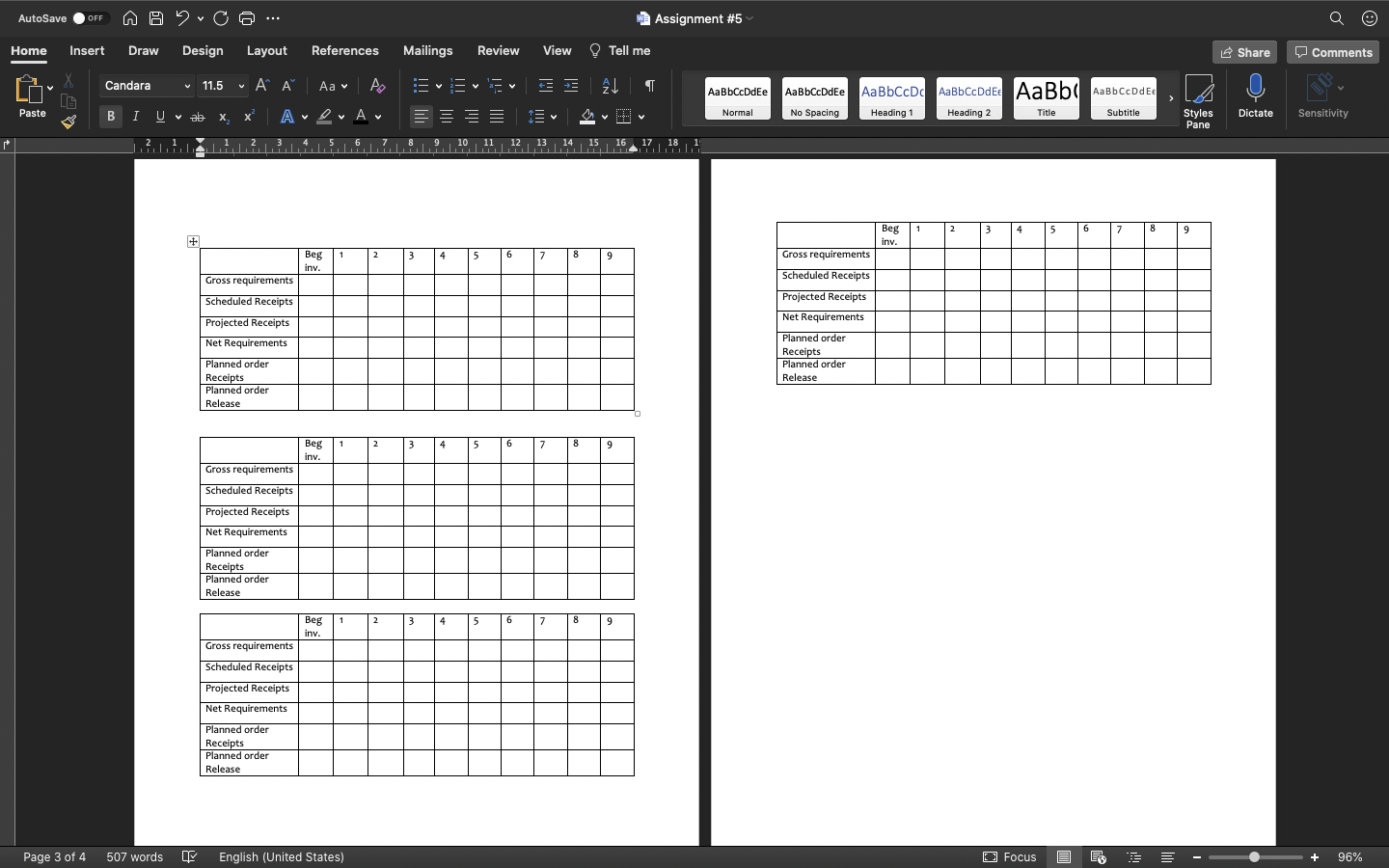Screen dimensions: 1389x868
Task: Enter Focus mode
Action: click(x=1010, y=856)
